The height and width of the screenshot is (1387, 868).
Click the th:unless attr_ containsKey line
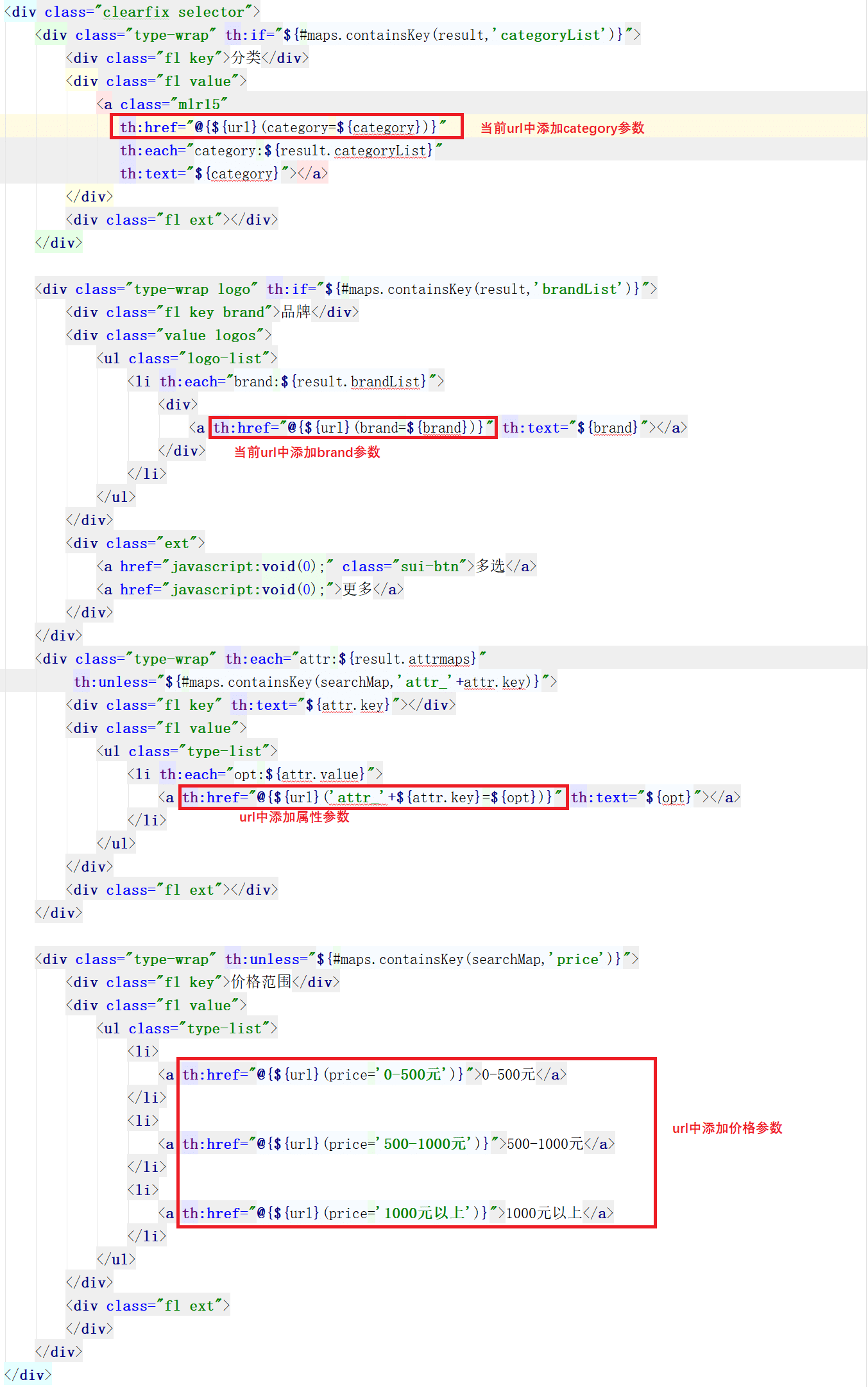tap(314, 682)
